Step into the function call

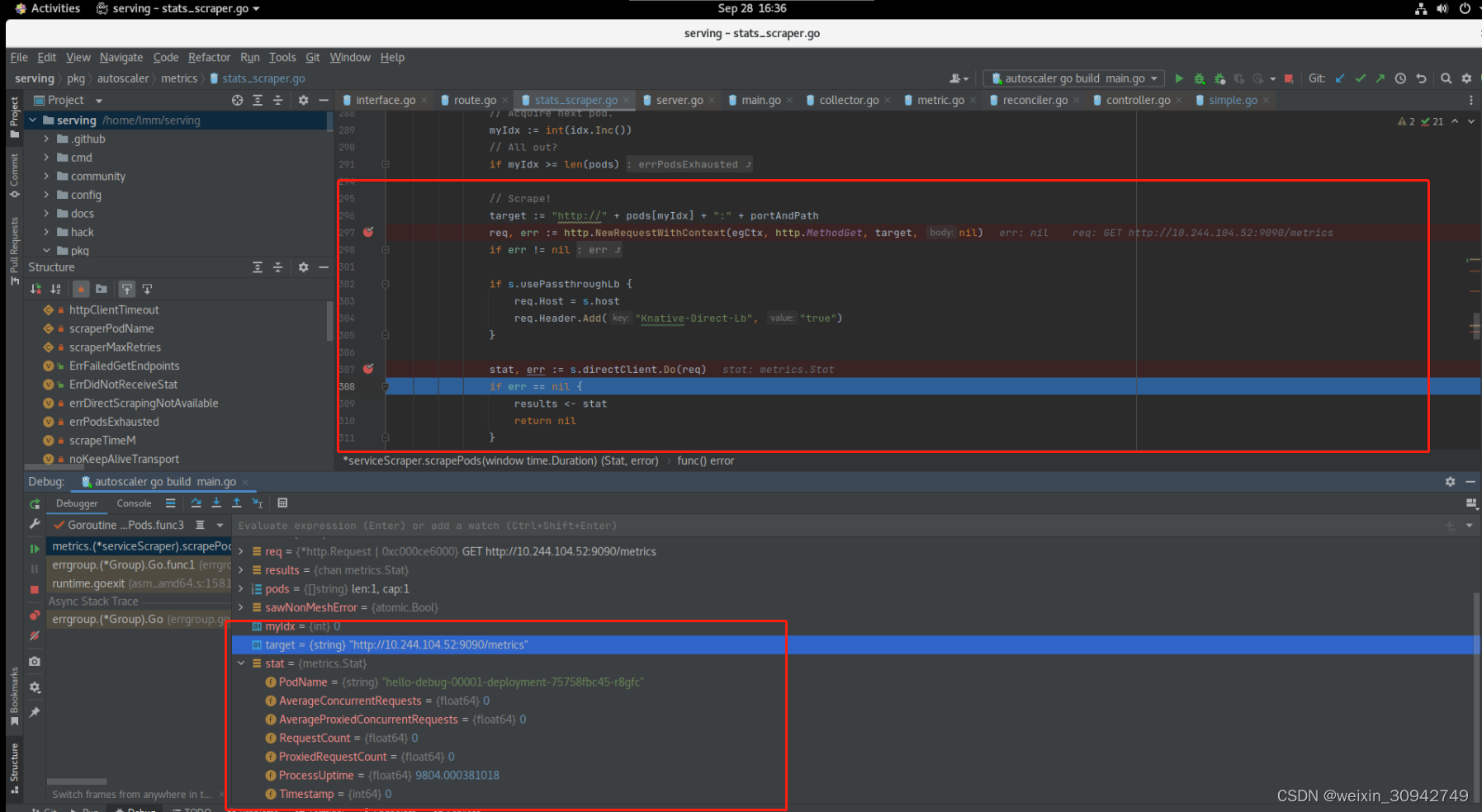click(216, 503)
